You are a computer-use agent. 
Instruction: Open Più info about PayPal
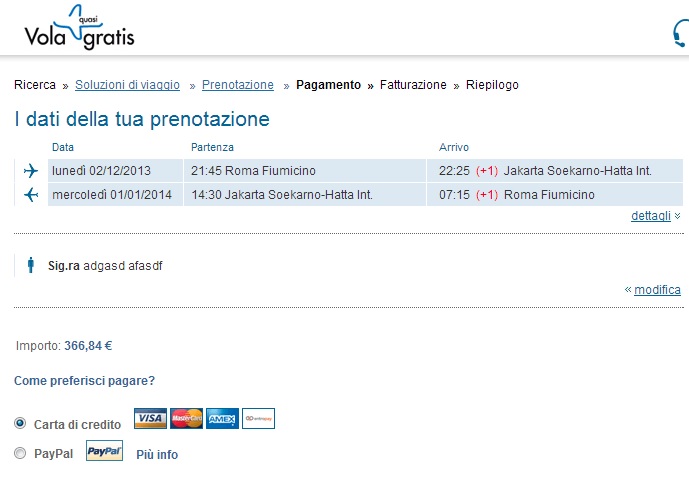(157, 455)
